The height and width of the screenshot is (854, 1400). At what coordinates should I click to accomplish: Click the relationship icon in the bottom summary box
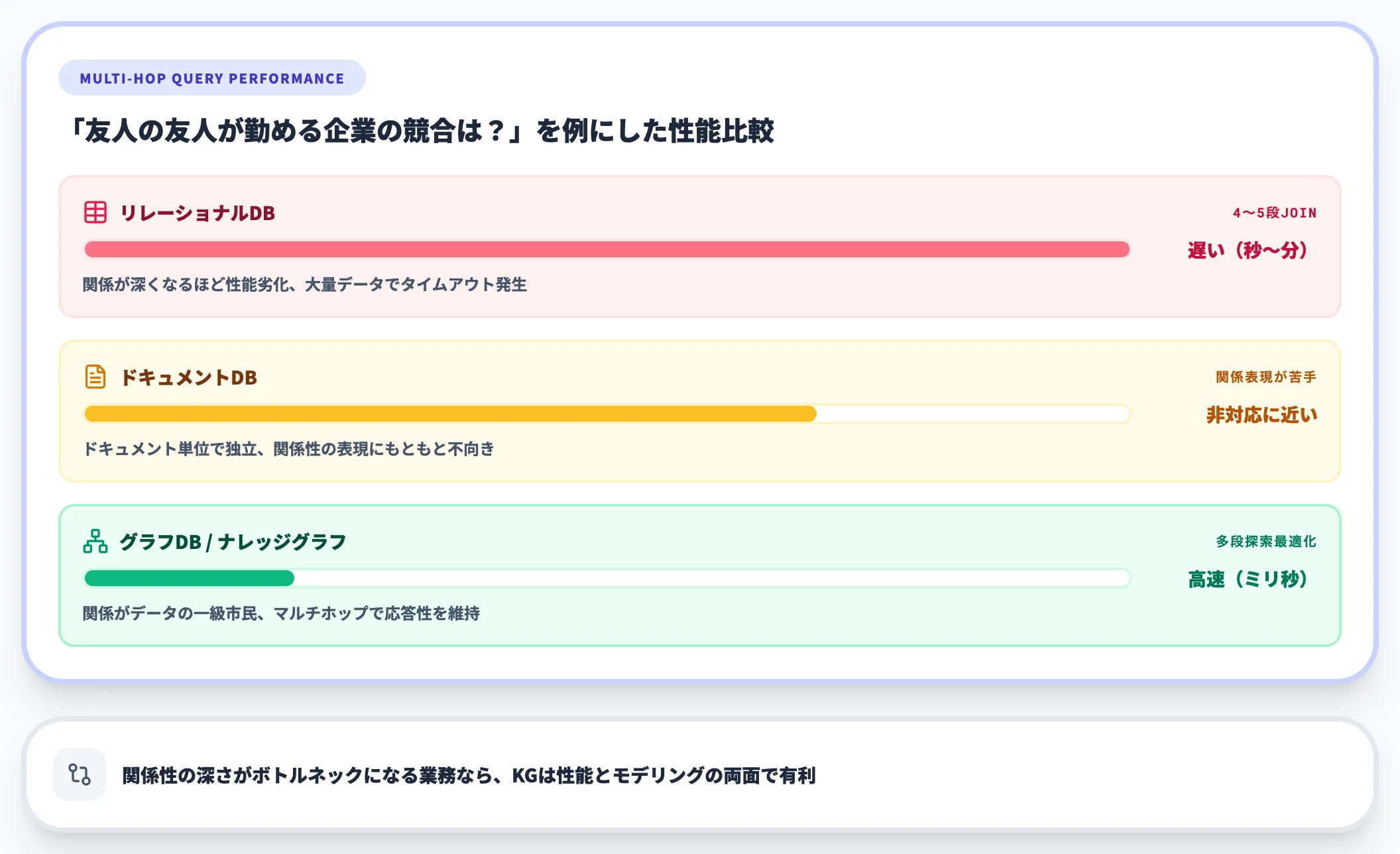[x=79, y=774]
